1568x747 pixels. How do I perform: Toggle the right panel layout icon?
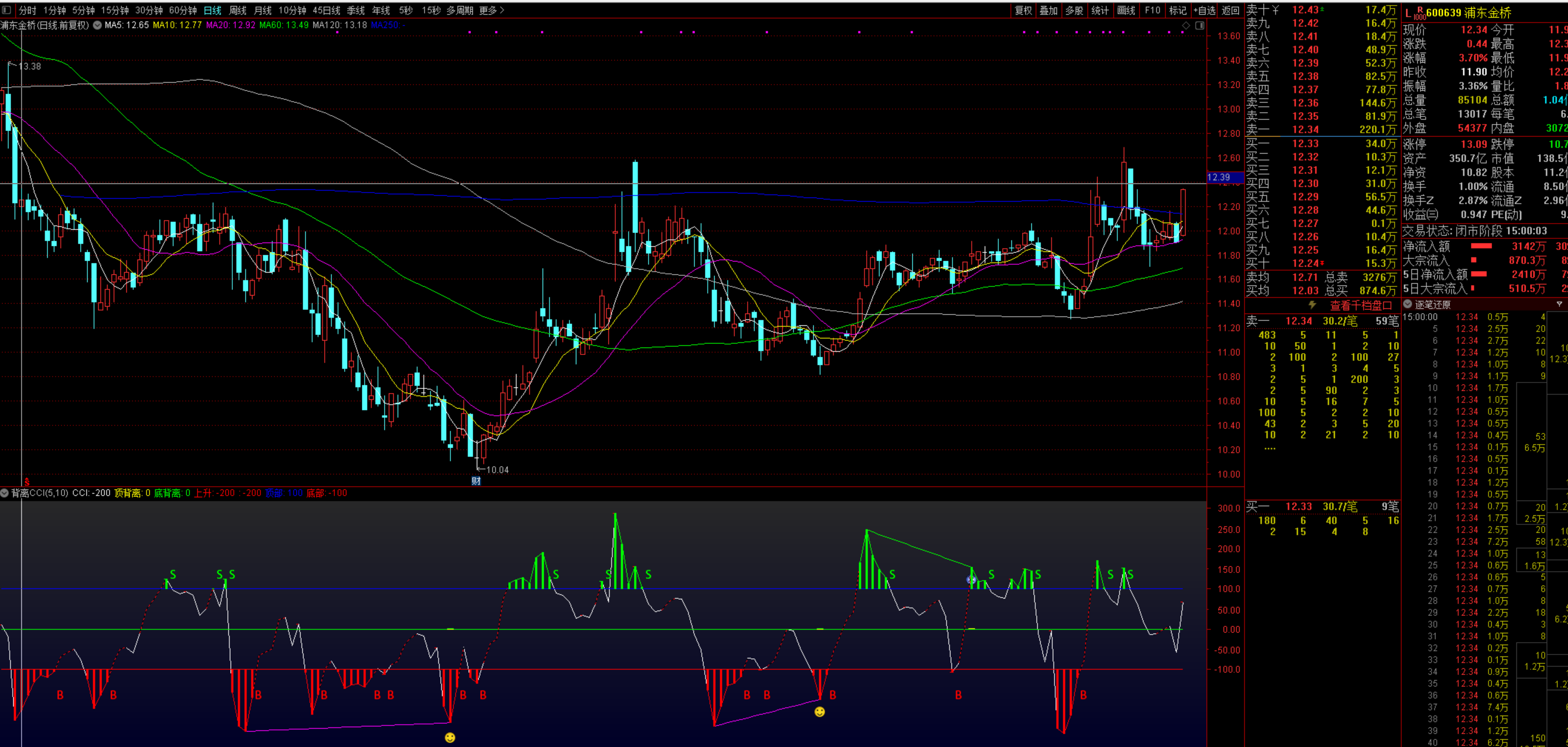click(x=1199, y=25)
